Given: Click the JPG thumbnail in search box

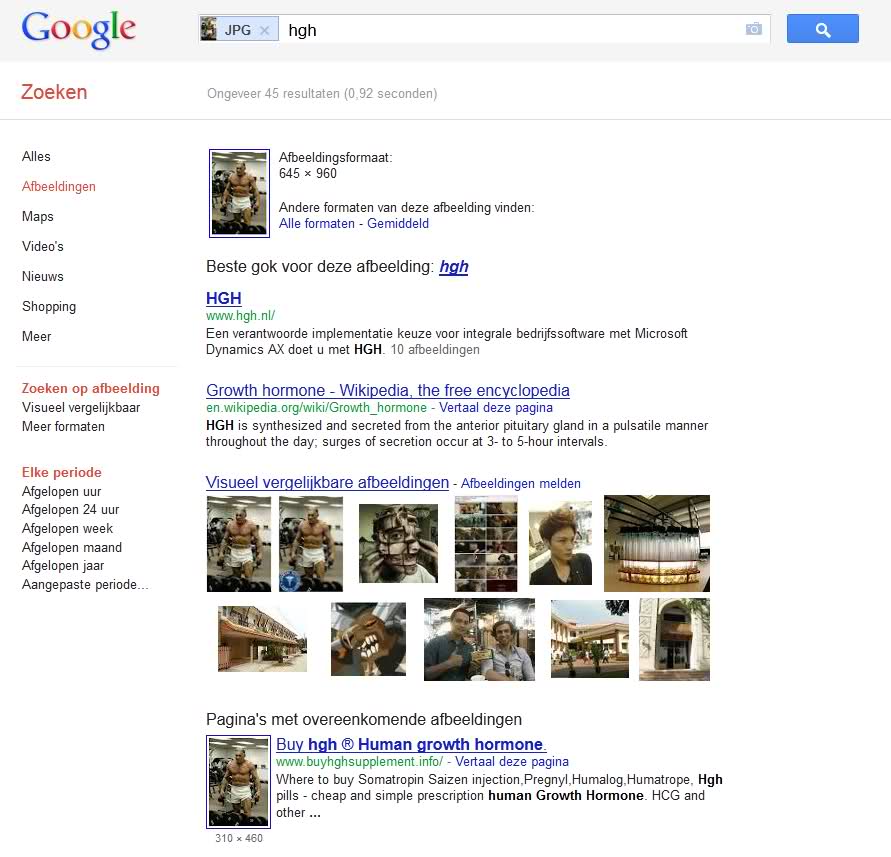Looking at the screenshot, I should pos(209,29).
